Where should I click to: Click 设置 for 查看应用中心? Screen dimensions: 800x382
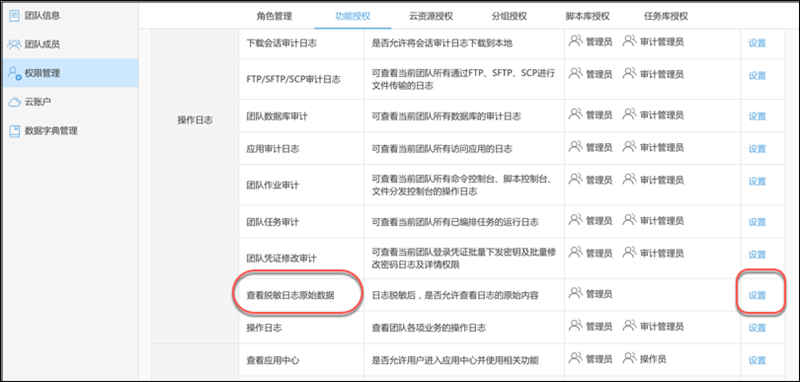click(757, 361)
